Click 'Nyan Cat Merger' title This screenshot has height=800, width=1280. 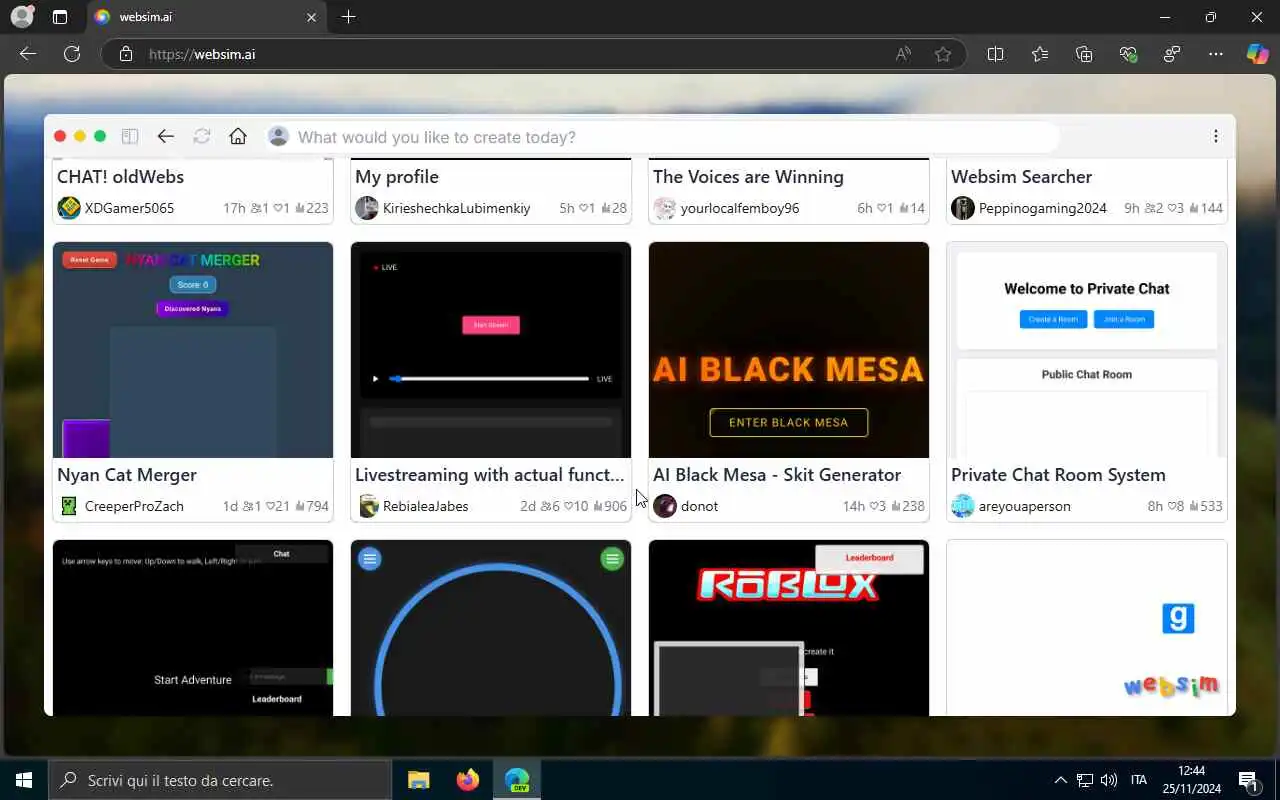click(x=127, y=475)
